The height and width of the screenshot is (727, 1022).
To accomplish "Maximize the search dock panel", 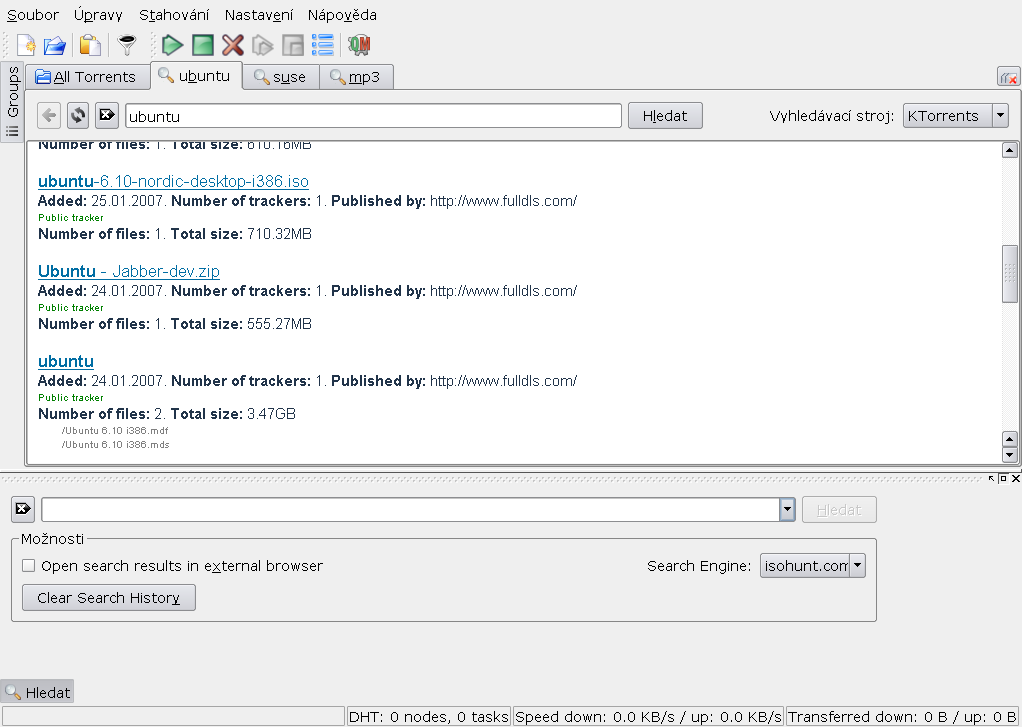I will coord(1003,479).
